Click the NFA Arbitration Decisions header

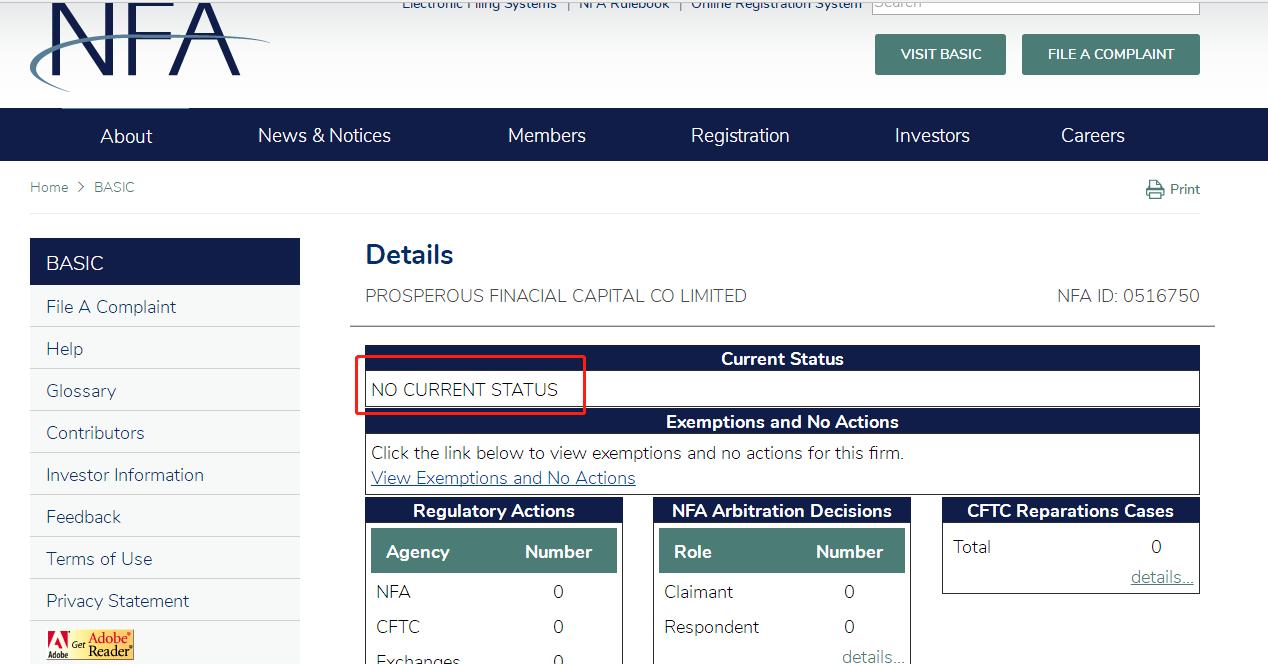(x=782, y=511)
